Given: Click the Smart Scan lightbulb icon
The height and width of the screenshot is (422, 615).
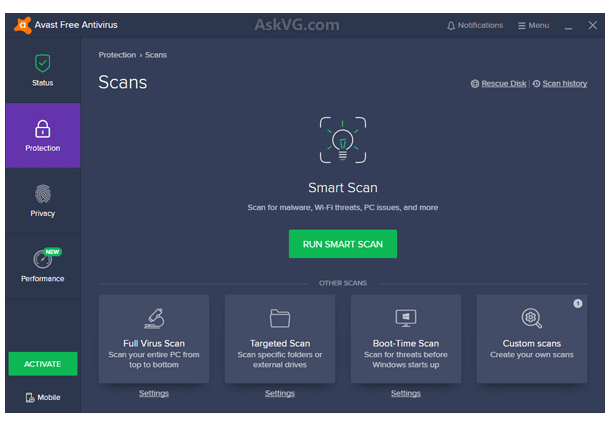Looking at the screenshot, I should 342,141.
